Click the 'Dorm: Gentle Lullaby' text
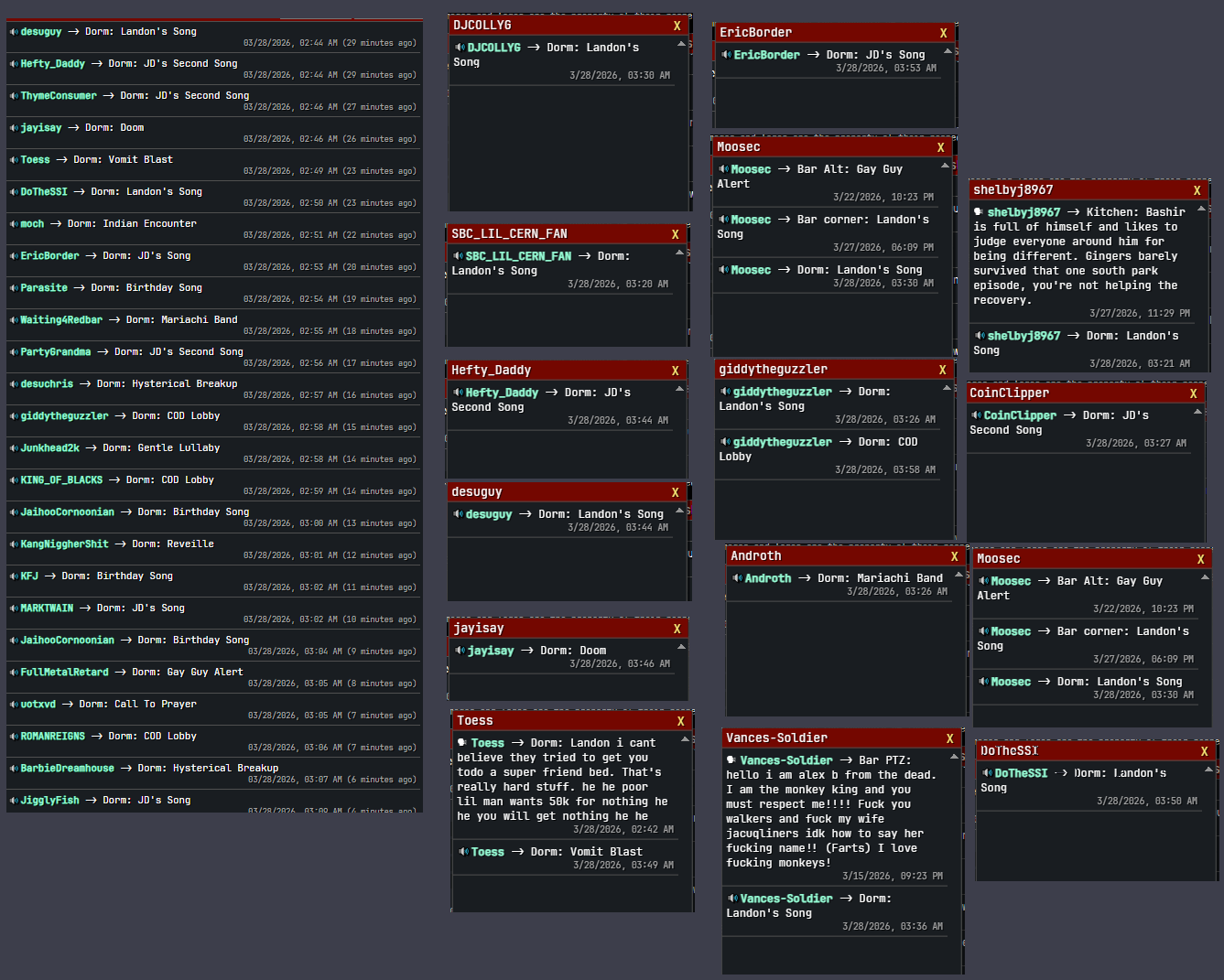The height and width of the screenshot is (980, 1224). pyautogui.click(x=162, y=448)
